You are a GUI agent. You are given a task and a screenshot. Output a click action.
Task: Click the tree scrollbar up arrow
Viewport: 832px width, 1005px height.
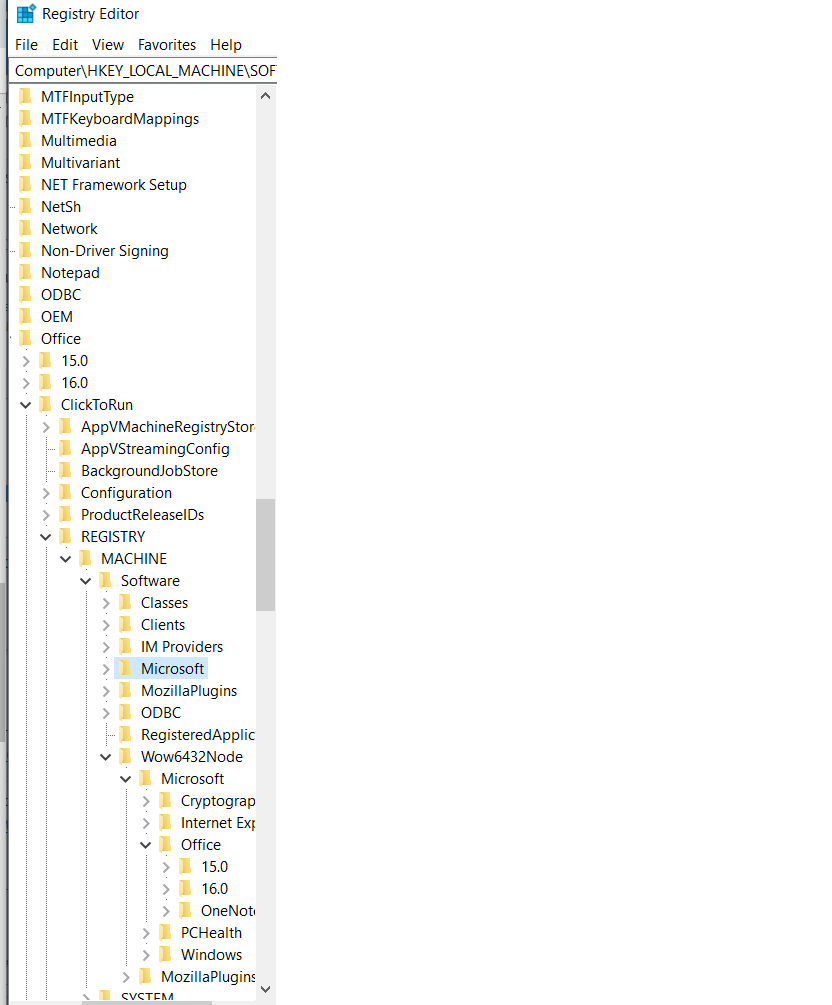click(265, 96)
